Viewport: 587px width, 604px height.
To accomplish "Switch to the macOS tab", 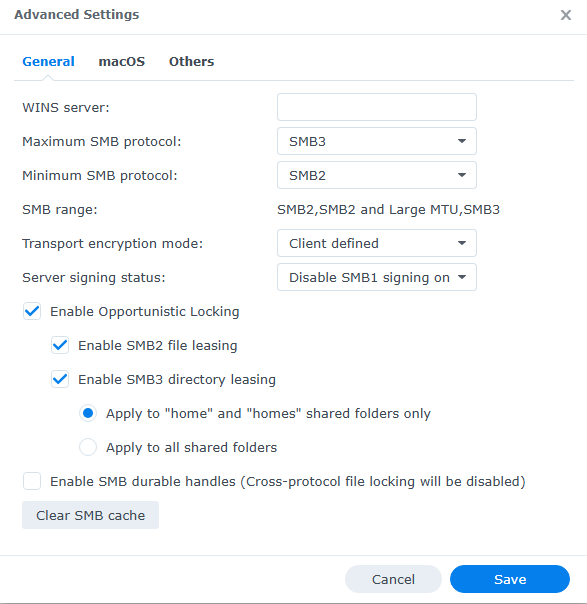I will pos(122,62).
